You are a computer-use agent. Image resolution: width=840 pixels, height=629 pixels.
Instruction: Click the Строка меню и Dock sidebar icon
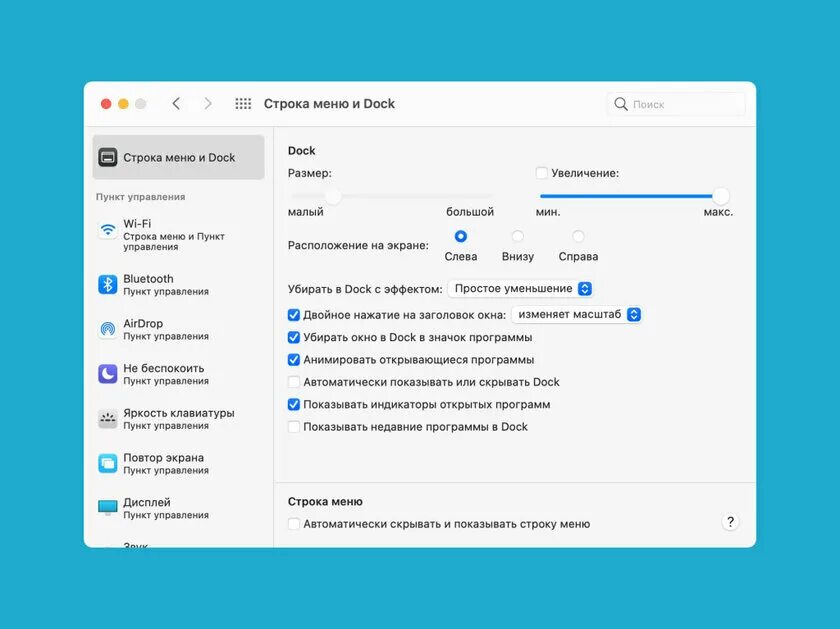coord(108,158)
